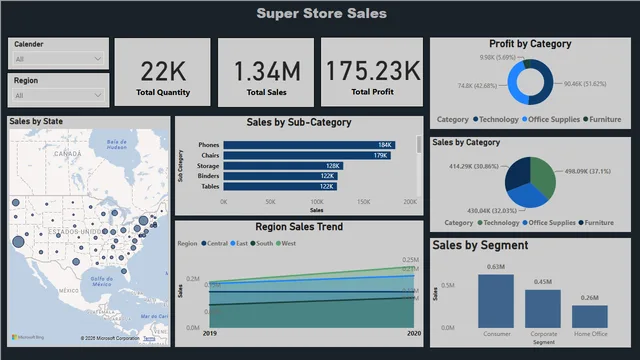Viewport: 640px width, 360px height.
Task: Click the blue pie slice 430.04K
Action: [527, 196]
